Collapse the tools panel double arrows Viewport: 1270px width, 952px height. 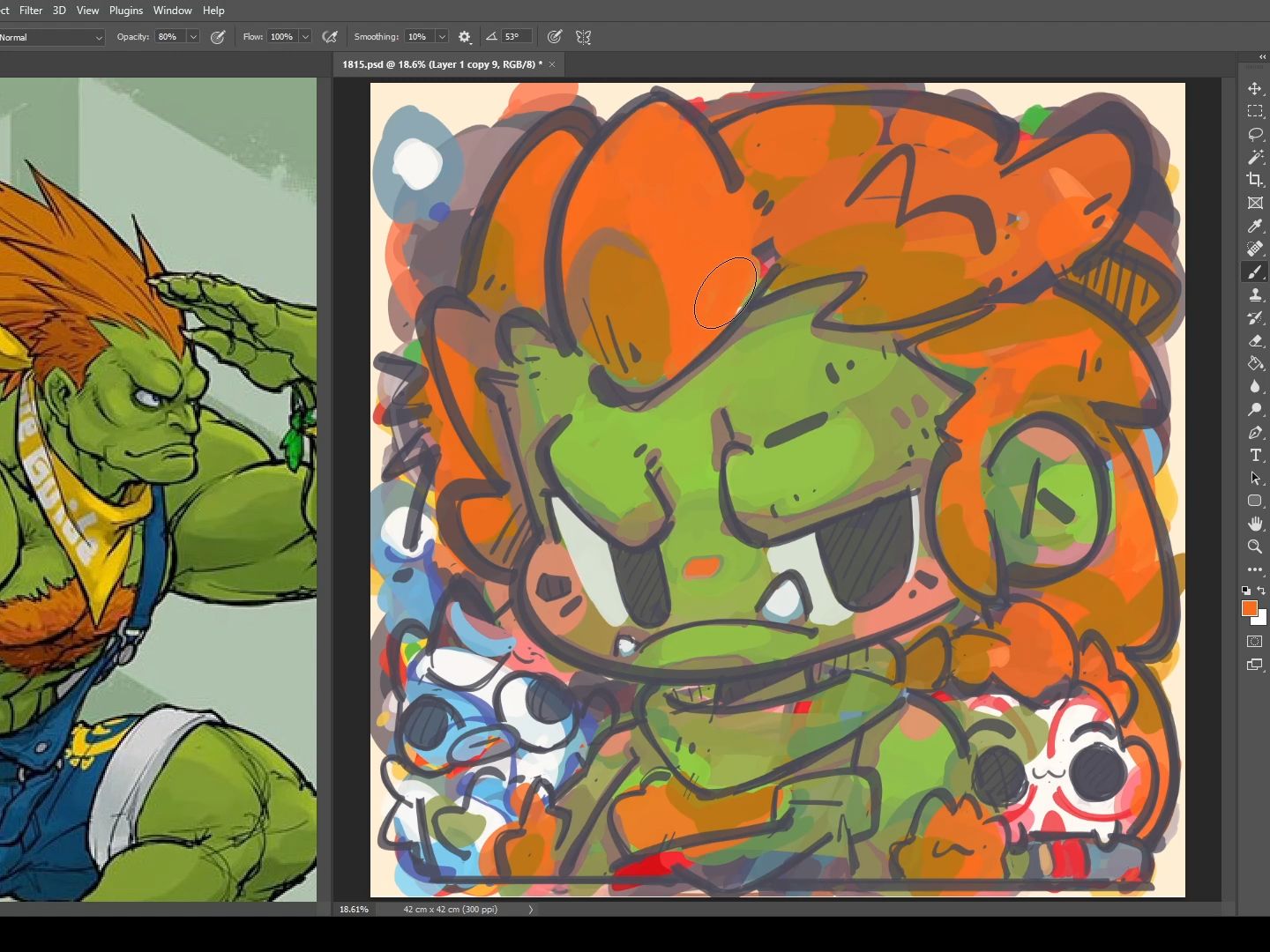(1262, 56)
